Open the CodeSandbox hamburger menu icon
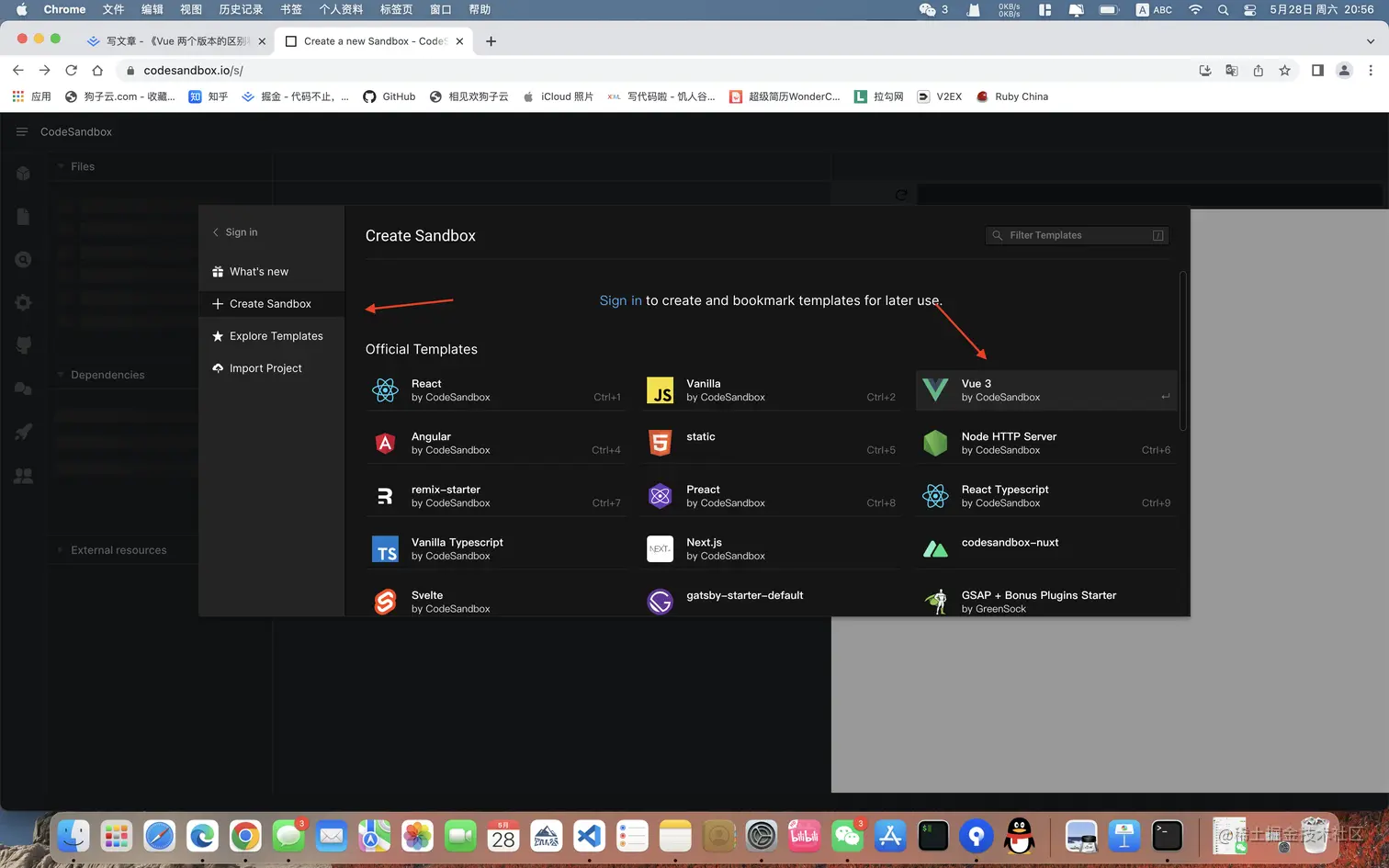Image resolution: width=1389 pixels, height=868 pixels. click(22, 132)
